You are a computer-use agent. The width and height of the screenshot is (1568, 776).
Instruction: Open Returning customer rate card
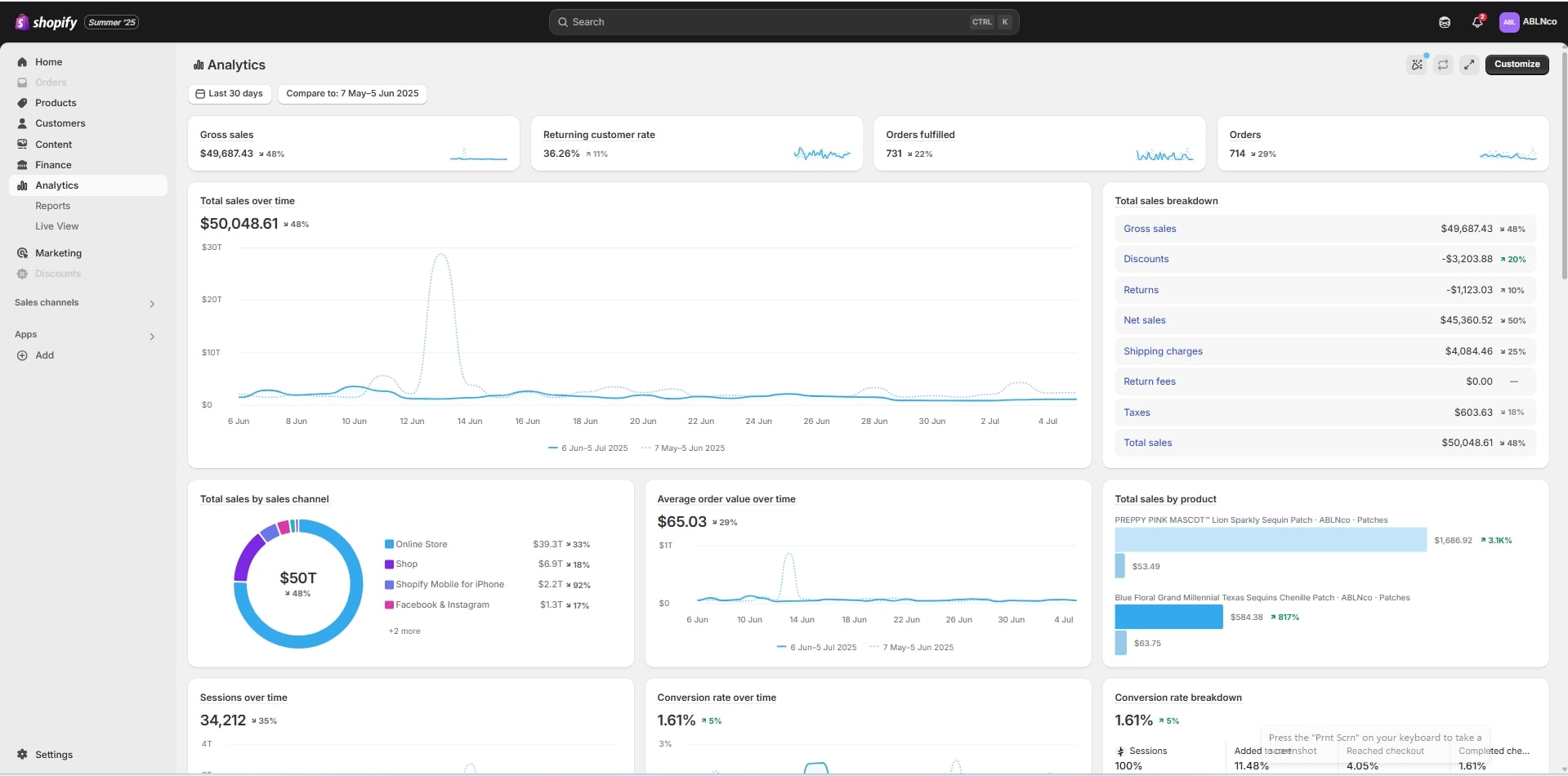point(696,144)
